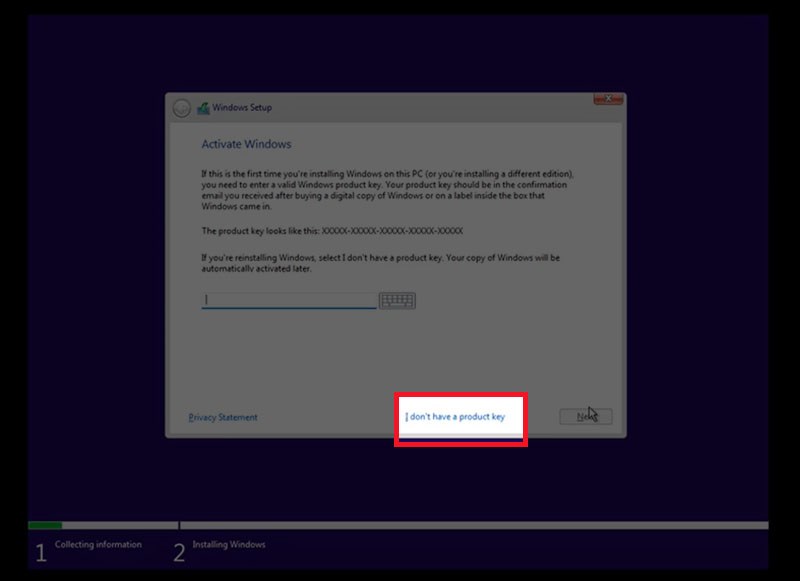Click the Next button

586,417
